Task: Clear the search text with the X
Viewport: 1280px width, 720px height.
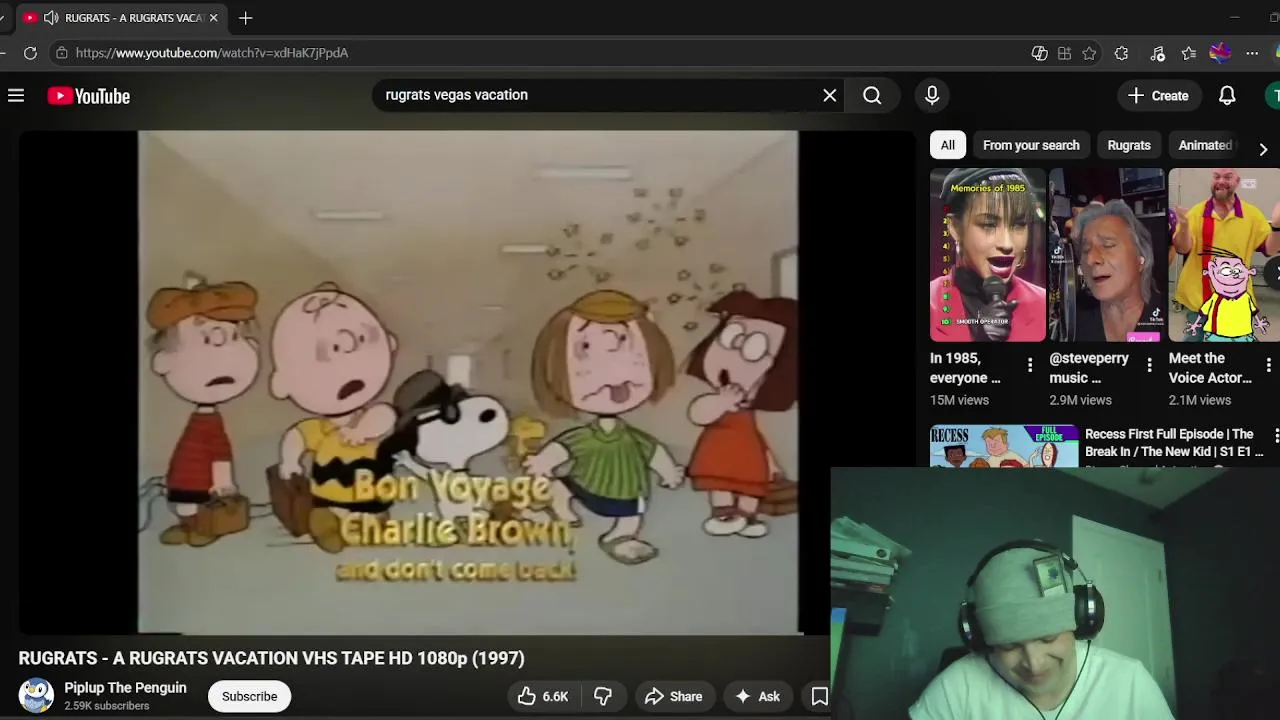Action: click(830, 95)
